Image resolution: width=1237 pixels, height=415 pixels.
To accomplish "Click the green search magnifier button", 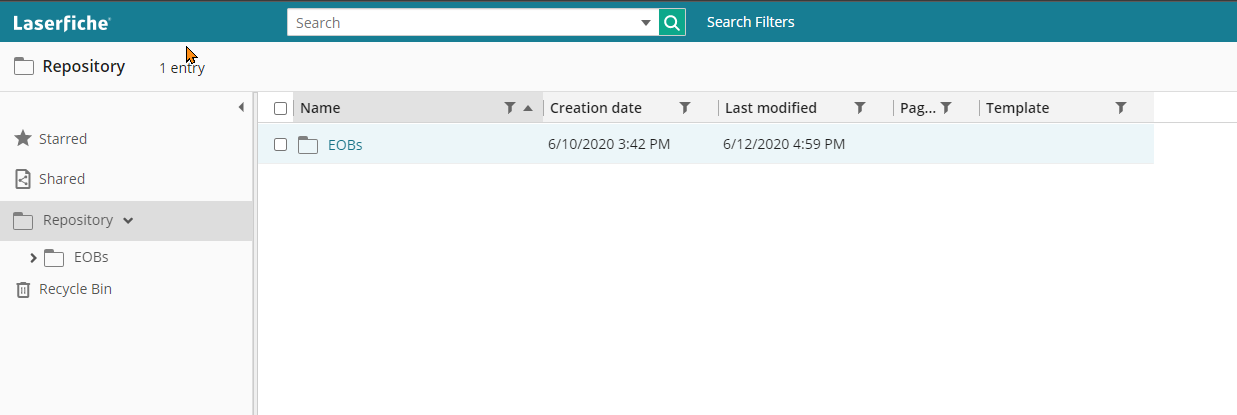I will click(x=673, y=22).
